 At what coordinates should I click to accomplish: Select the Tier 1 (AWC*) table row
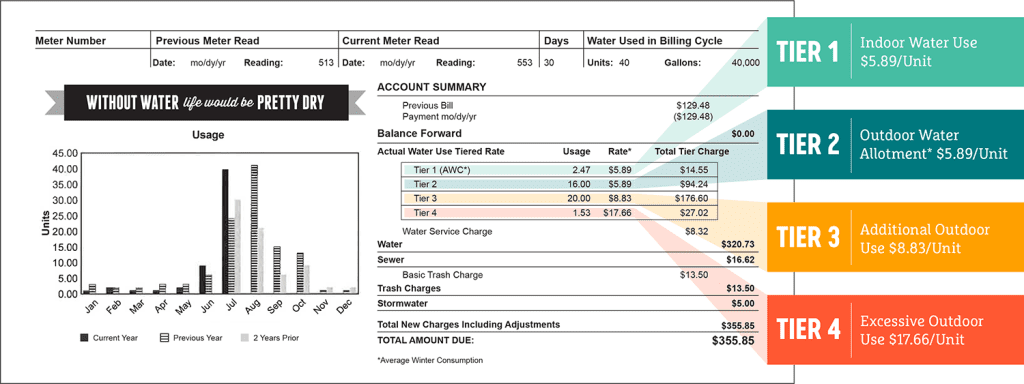pyautogui.click(x=560, y=170)
